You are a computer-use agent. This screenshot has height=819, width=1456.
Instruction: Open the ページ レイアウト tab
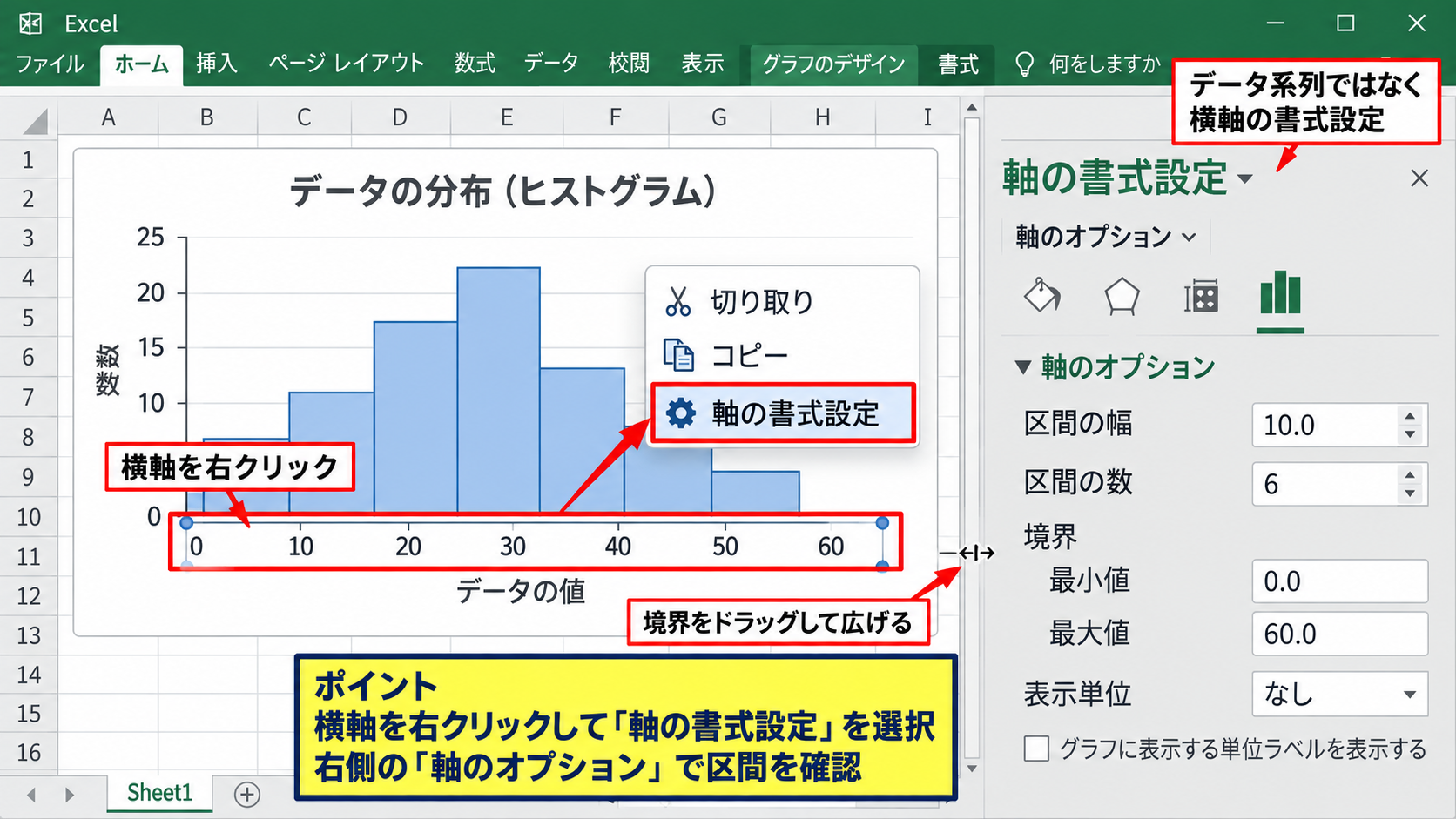click(x=346, y=64)
